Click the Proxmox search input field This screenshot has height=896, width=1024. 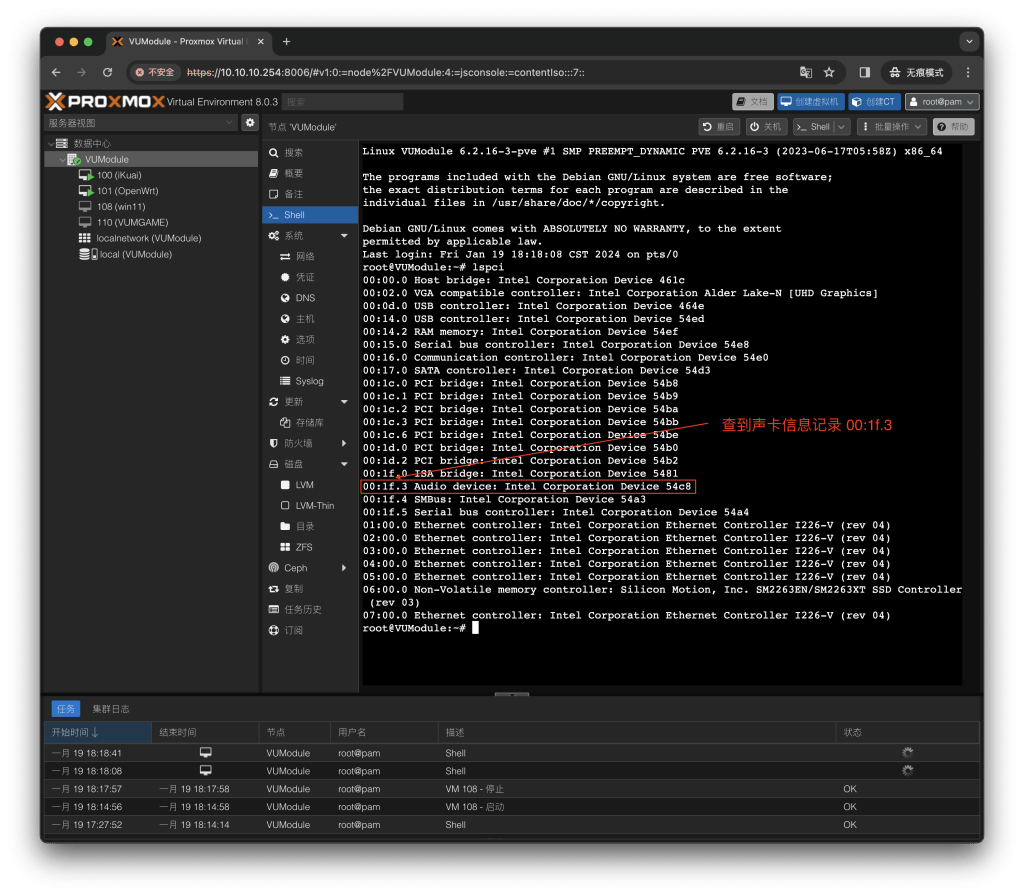coord(343,102)
